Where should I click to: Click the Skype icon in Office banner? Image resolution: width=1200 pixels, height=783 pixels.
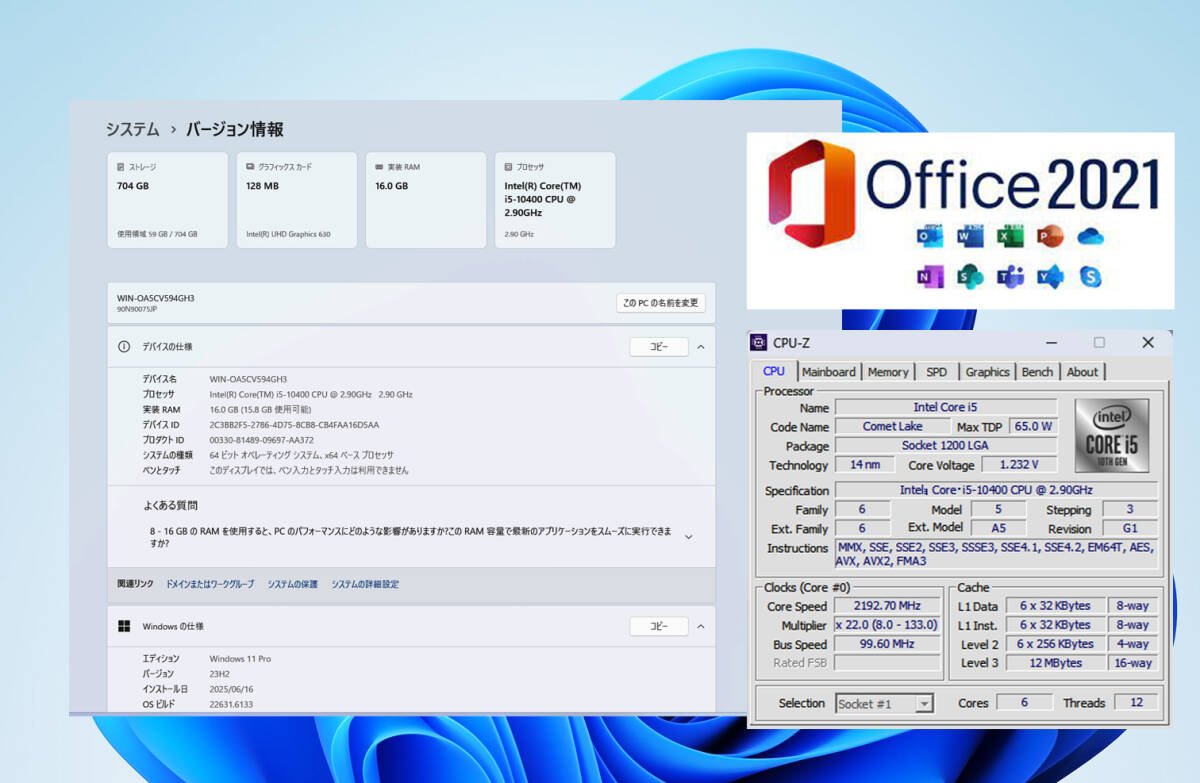pos(1090,277)
